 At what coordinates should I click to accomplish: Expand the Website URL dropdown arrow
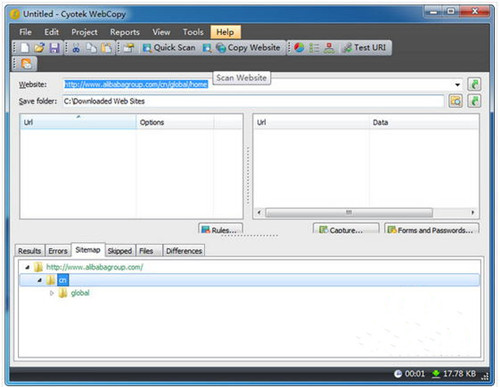458,85
